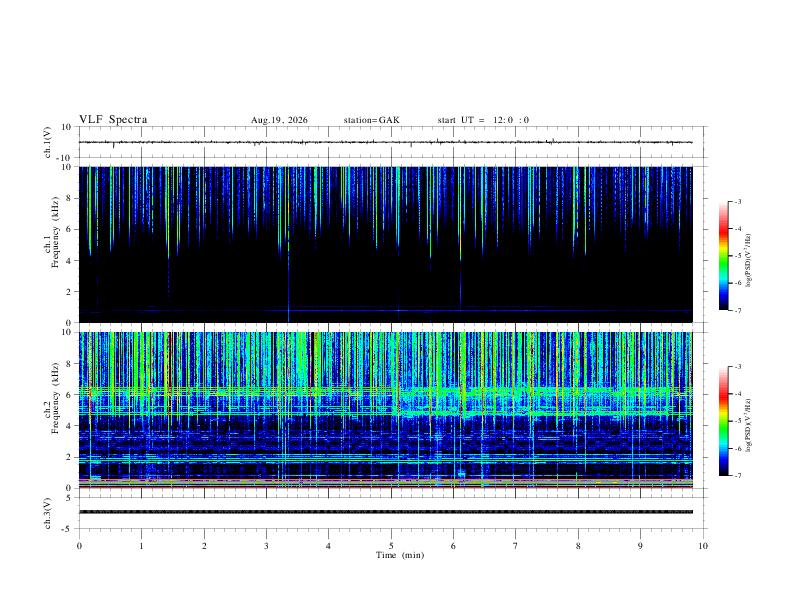Click the ch.1(V) axis label
792x612 pixels.
click(x=48, y=142)
